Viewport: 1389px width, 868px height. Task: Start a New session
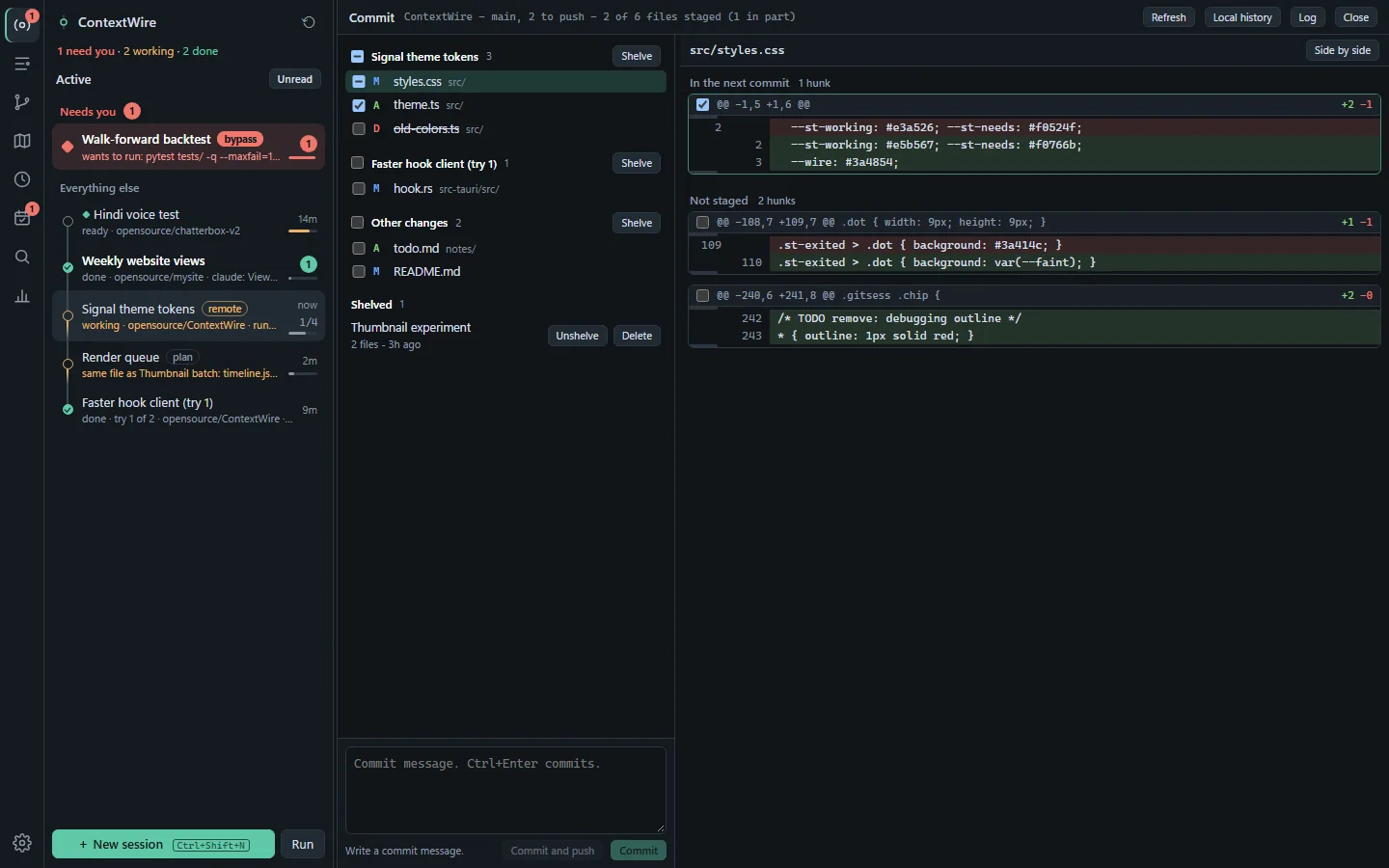coord(163,844)
